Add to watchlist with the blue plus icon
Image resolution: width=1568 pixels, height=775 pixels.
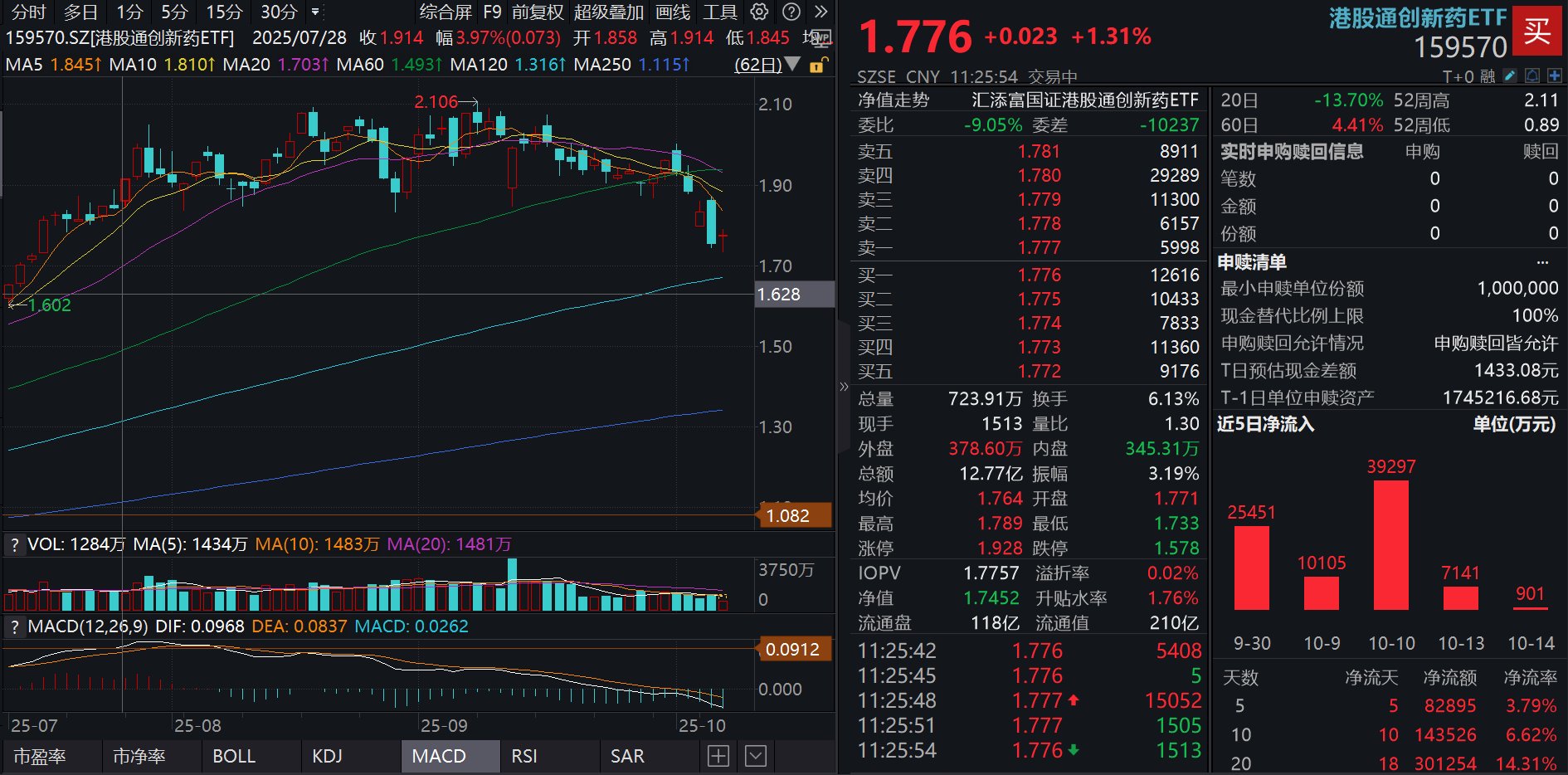(x=1555, y=75)
